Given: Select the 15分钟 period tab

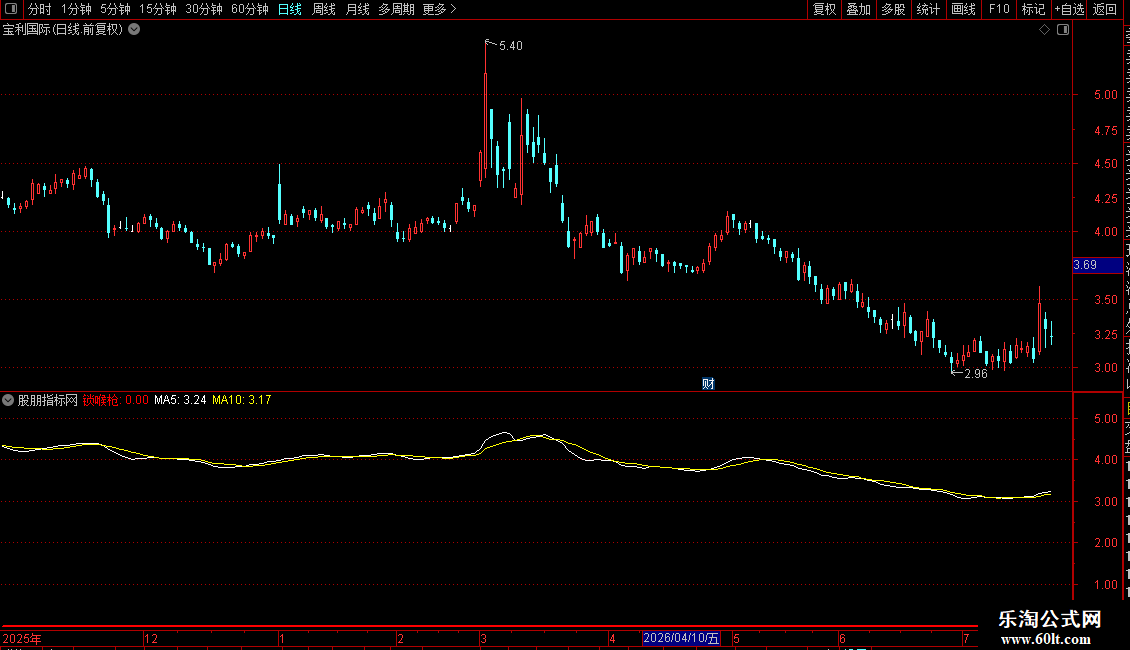Looking at the screenshot, I should 157,9.
